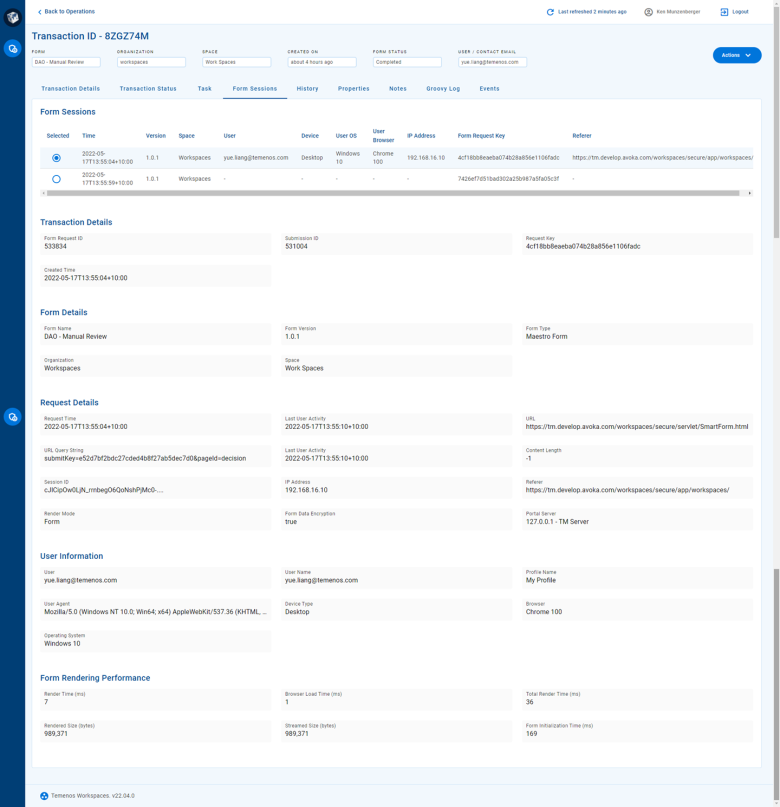Click the horizontal table scrollbar
The height and width of the screenshot is (807, 780).
click(x=393, y=194)
